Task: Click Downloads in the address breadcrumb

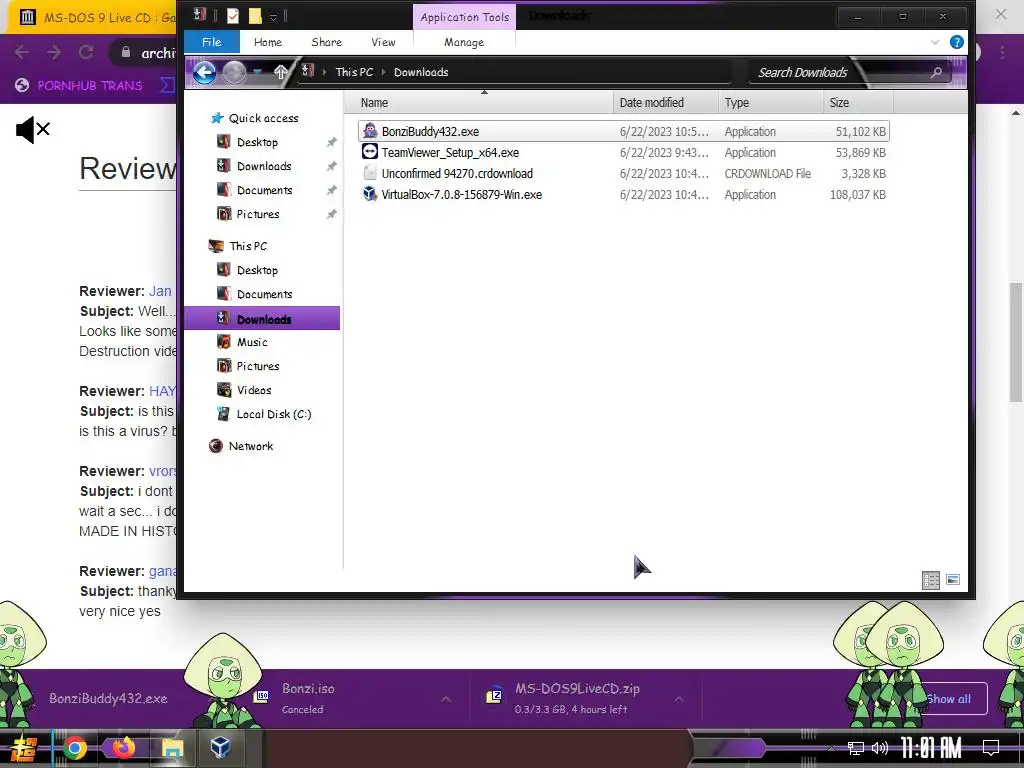Action: (x=421, y=72)
